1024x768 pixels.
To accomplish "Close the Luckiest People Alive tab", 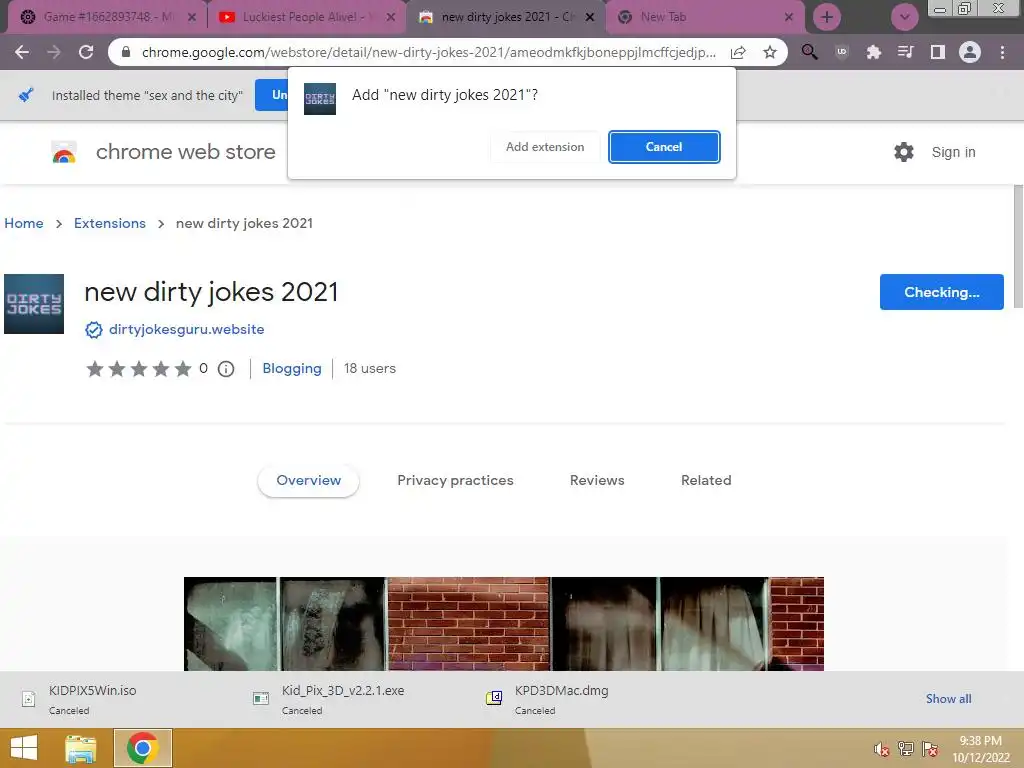I will pyautogui.click(x=391, y=17).
